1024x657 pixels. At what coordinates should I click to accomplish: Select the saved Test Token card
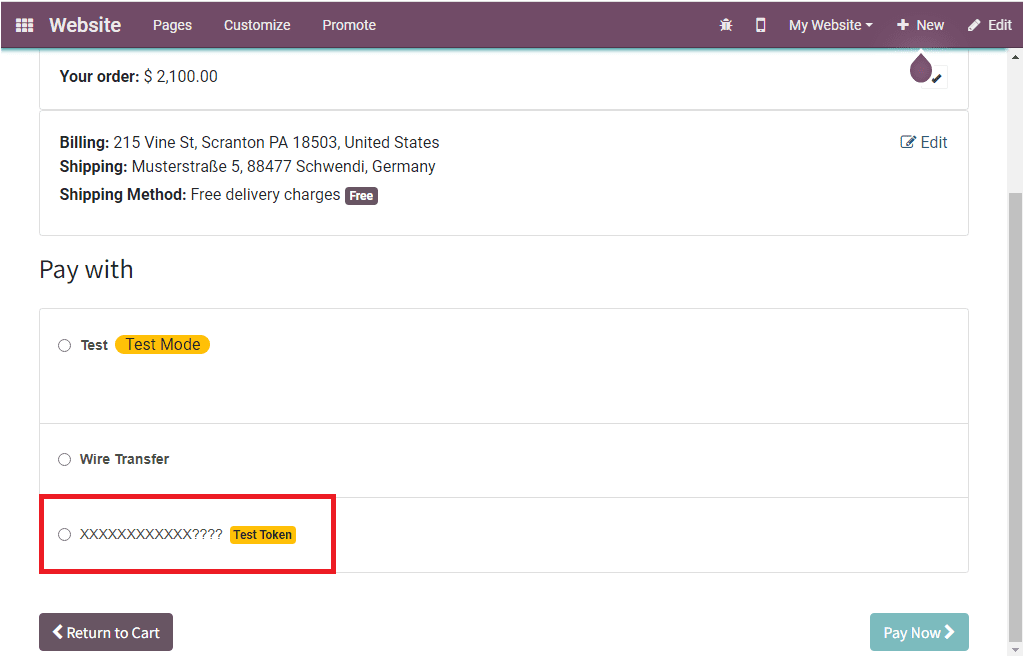[x=64, y=534]
